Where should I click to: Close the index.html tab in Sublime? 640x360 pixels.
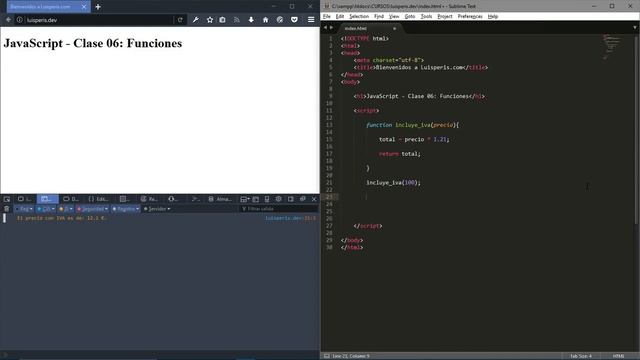point(394,29)
